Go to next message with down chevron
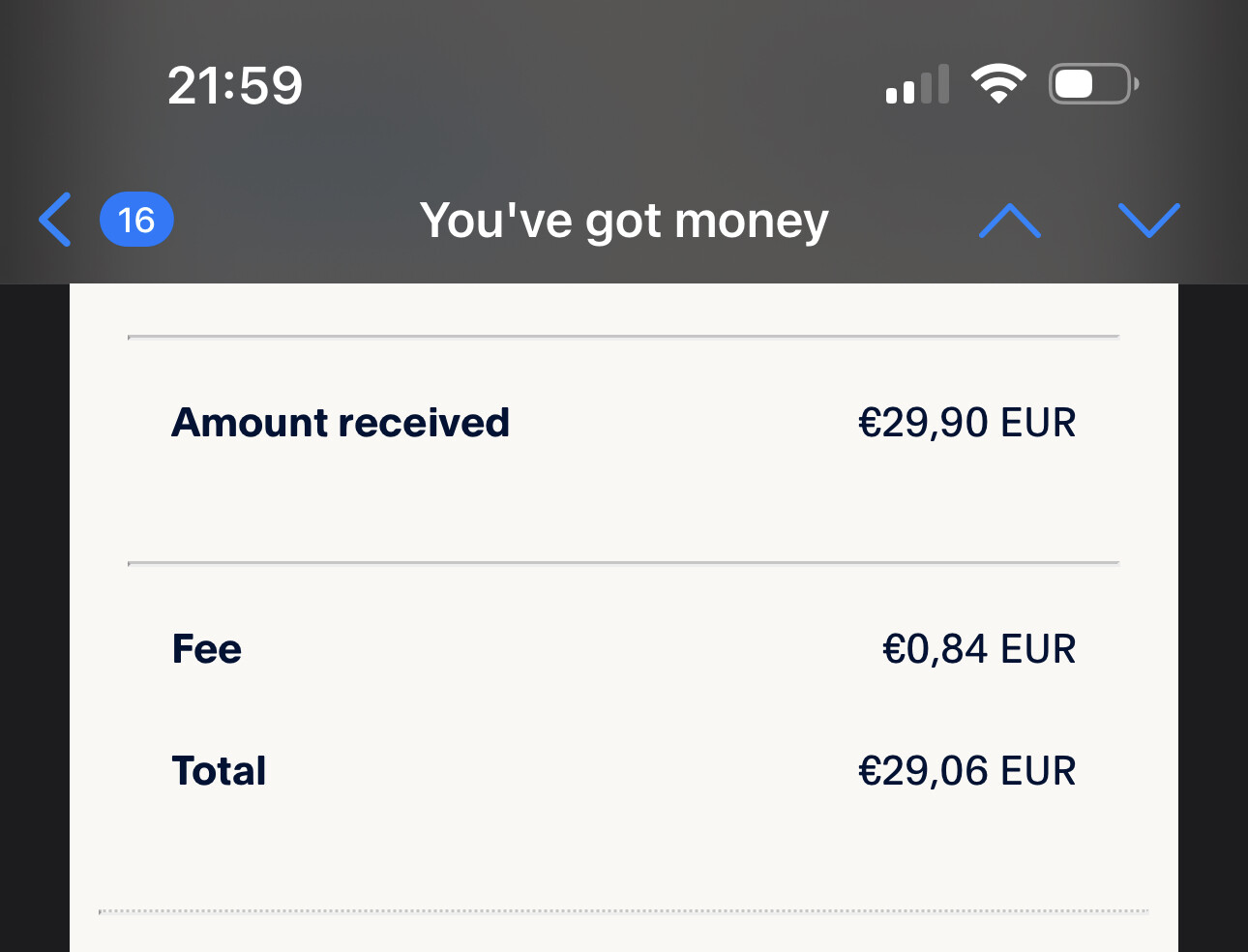The height and width of the screenshot is (952, 1248). 1148,221
